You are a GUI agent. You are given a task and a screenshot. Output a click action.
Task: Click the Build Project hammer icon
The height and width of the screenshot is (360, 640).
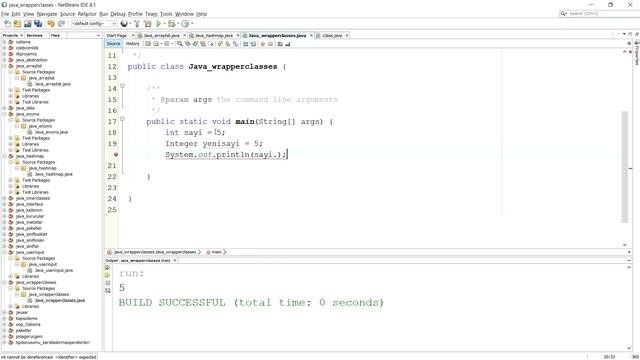point(137,24)
